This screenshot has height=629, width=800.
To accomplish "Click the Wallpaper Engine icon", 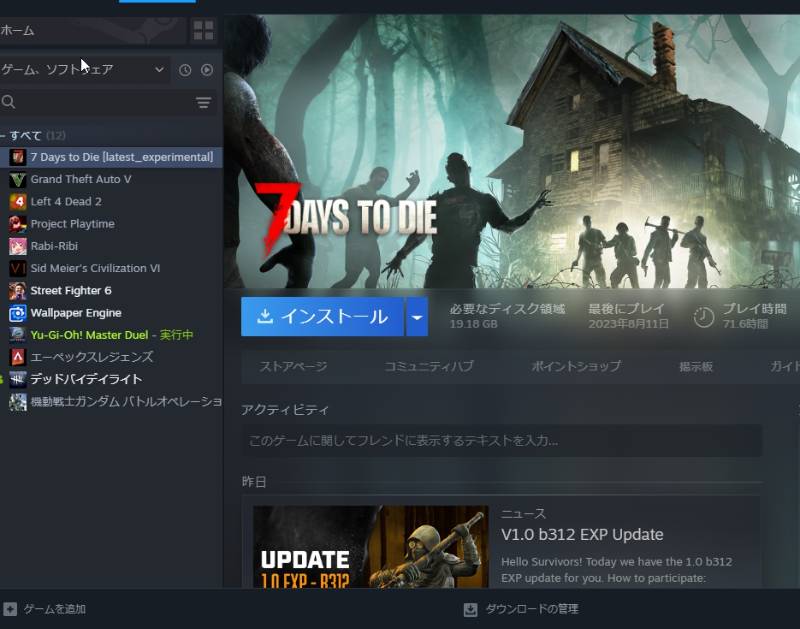I will 17,313.
